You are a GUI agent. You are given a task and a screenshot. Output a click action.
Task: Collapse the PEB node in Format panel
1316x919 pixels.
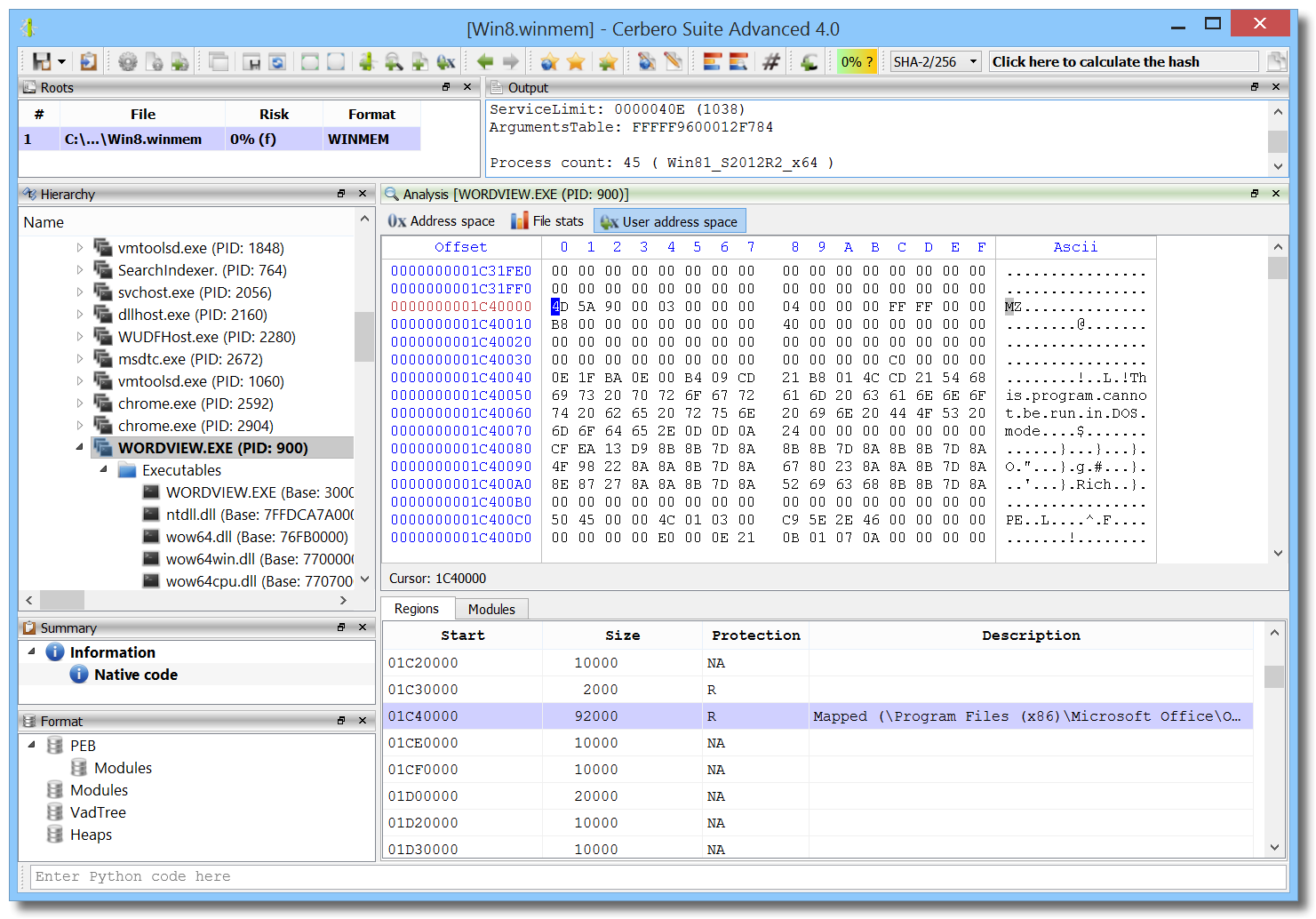(x=32, y=745)
